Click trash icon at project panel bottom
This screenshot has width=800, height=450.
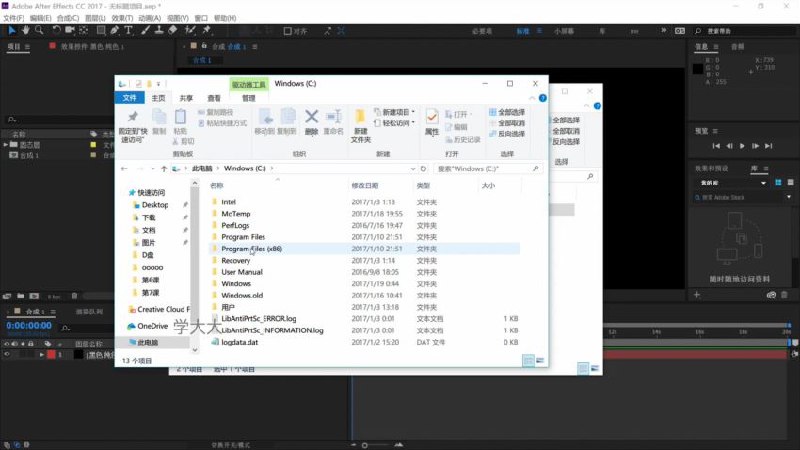click(74, 296)
